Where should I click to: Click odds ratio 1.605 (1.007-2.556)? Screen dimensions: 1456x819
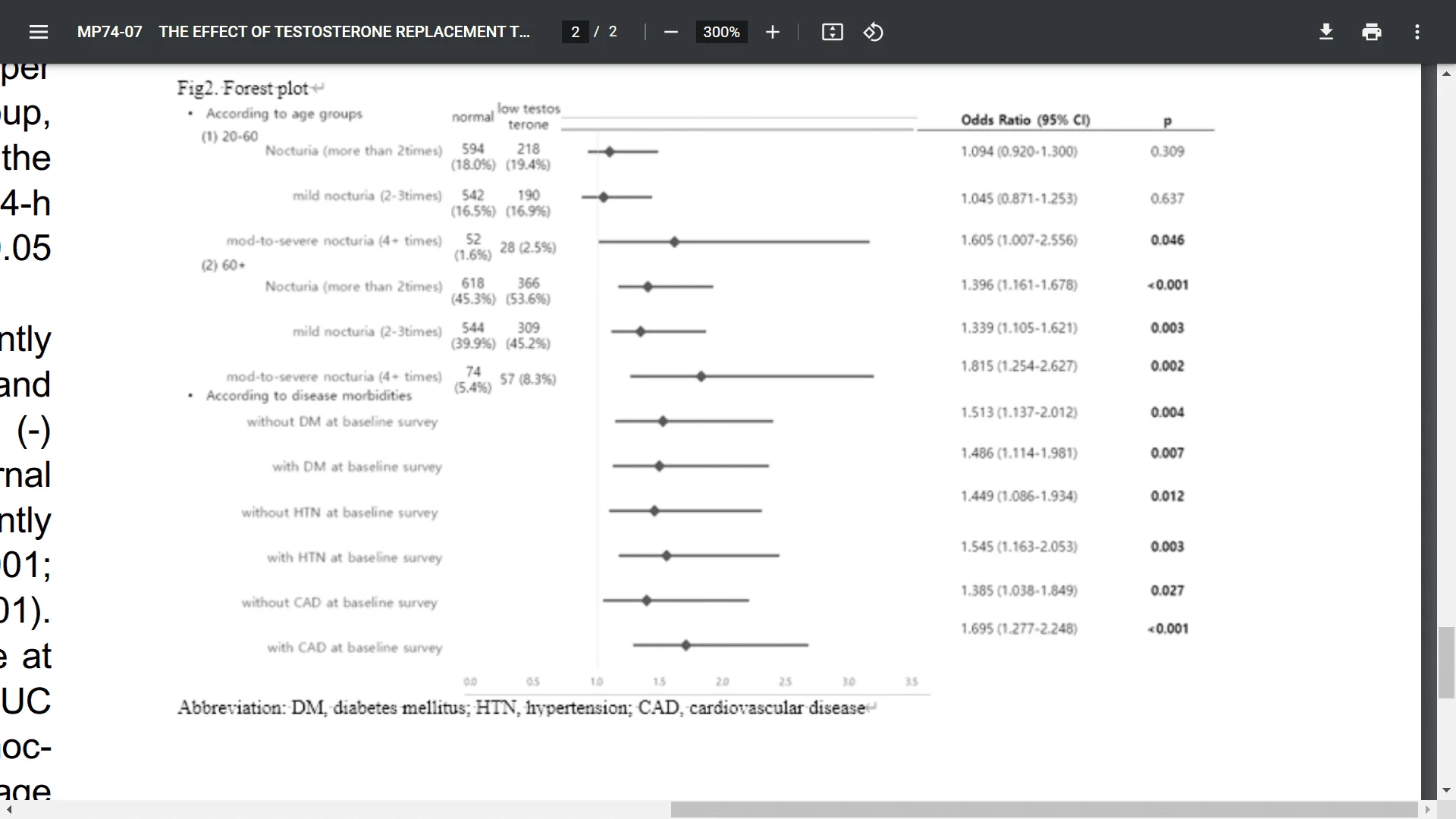pos(1018,240)
